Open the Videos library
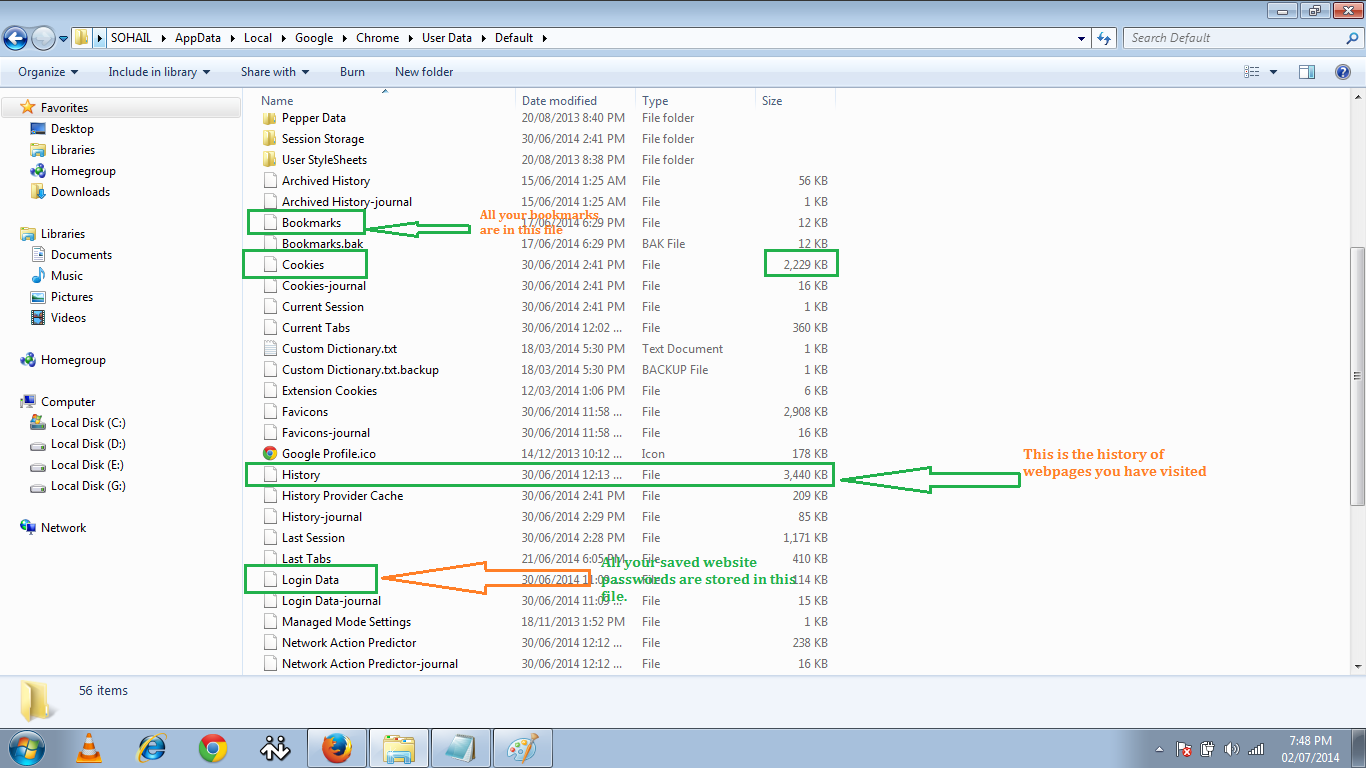 (x=69, y=318)
